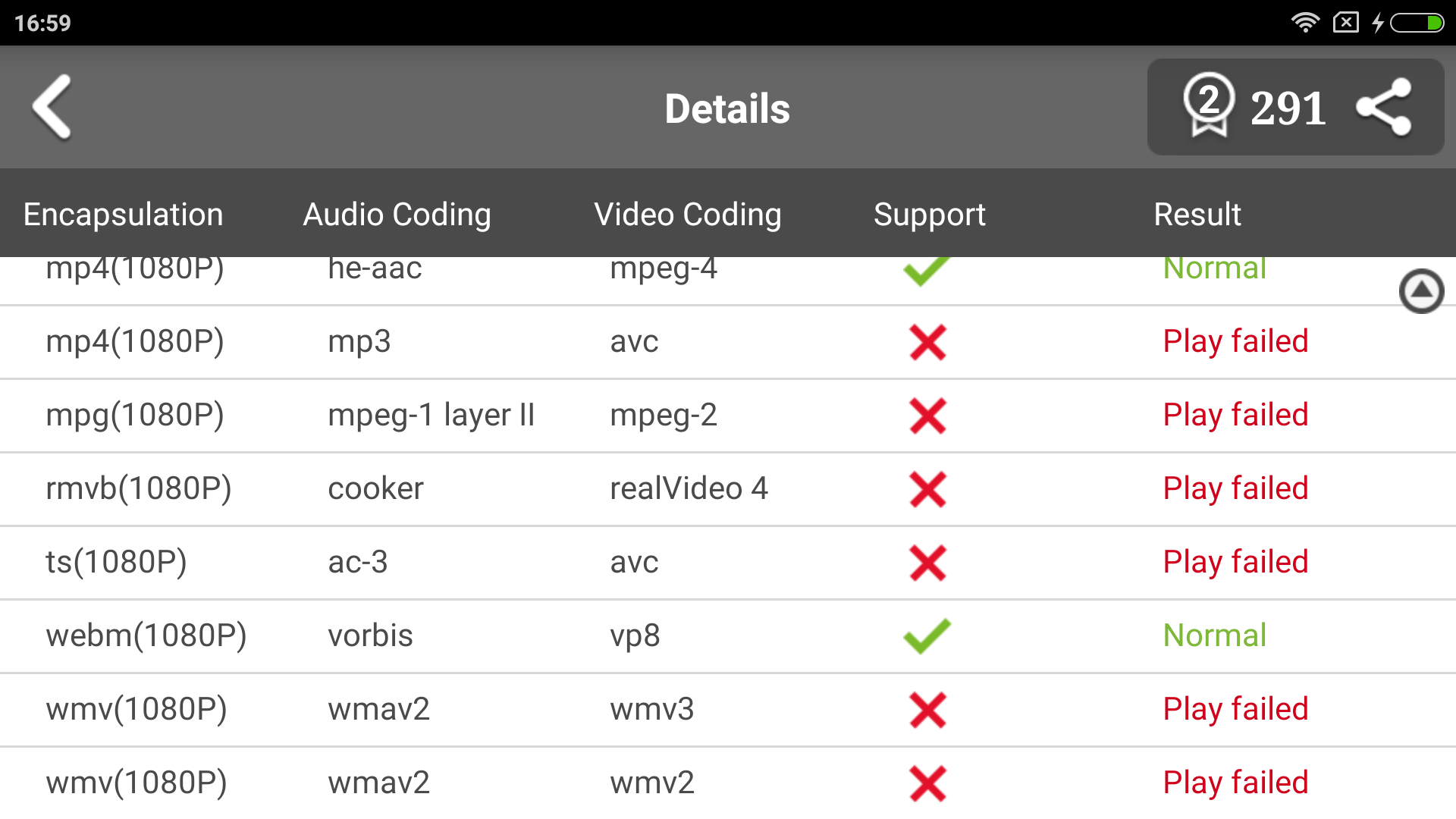The width and height of the screenshot is (1456, 819).
Task: Open the wmv(1080P) wmv2 row
Action: coord(136,783)
